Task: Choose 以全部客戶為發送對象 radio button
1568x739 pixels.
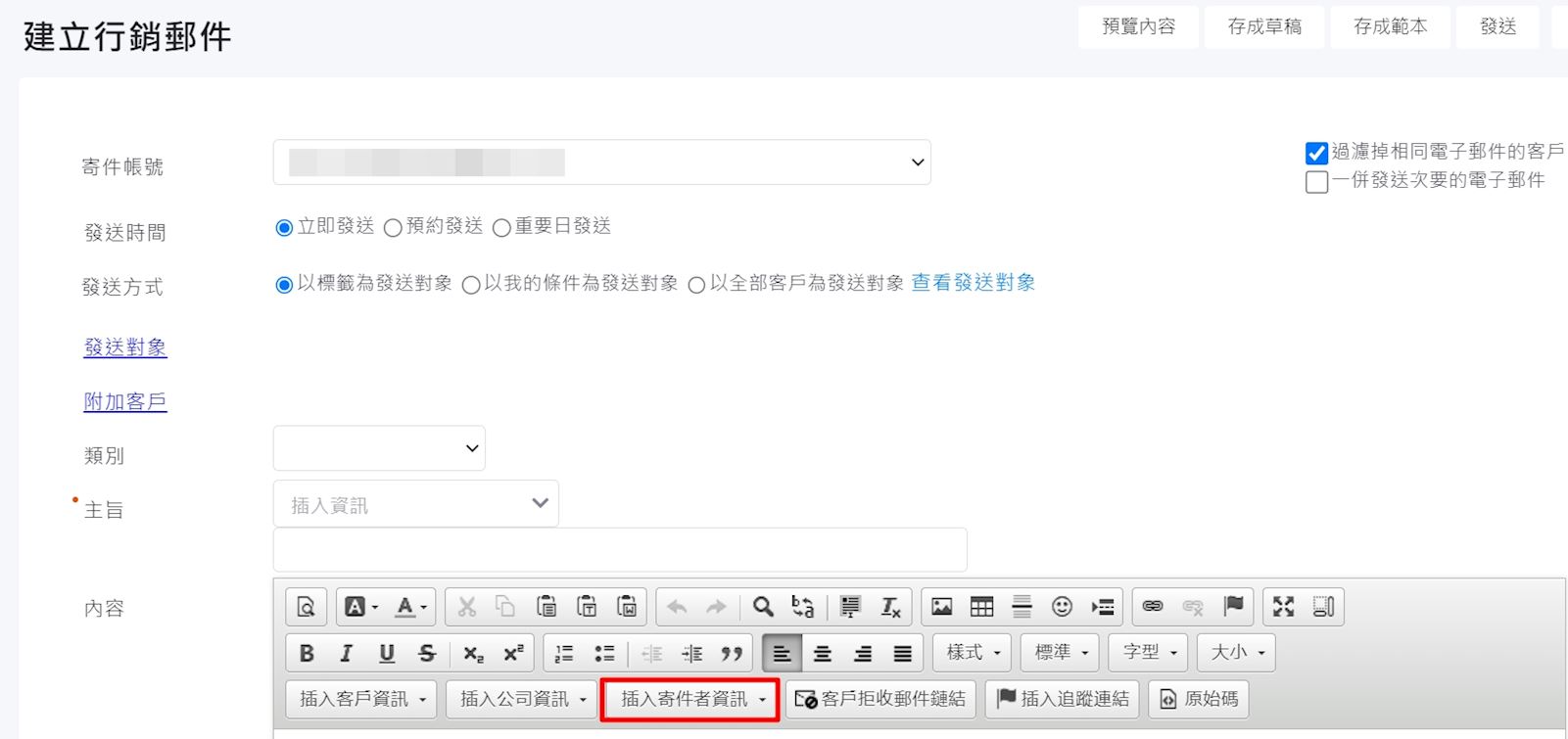Action: coord(696,285)
